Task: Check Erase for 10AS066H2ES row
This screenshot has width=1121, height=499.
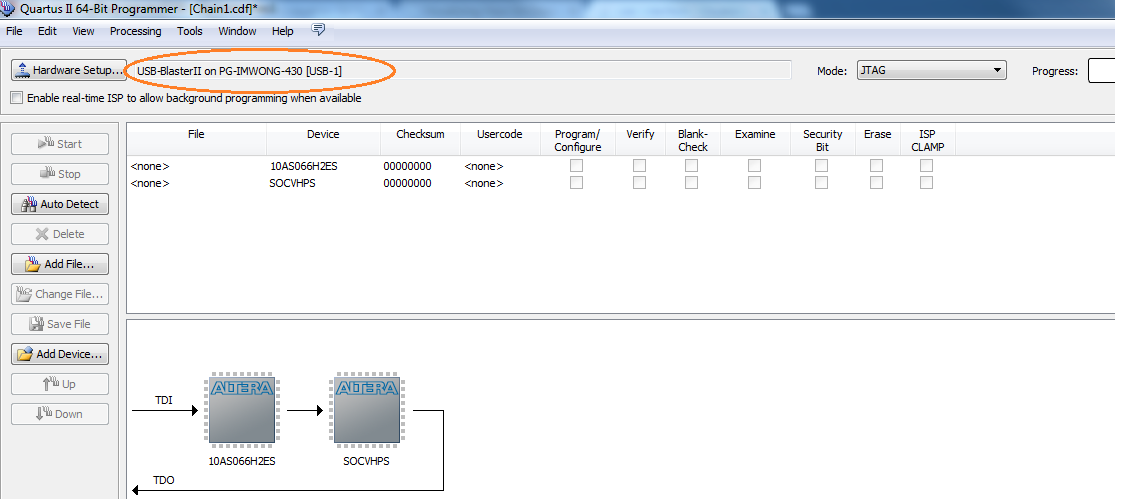Action: point(876,165)
